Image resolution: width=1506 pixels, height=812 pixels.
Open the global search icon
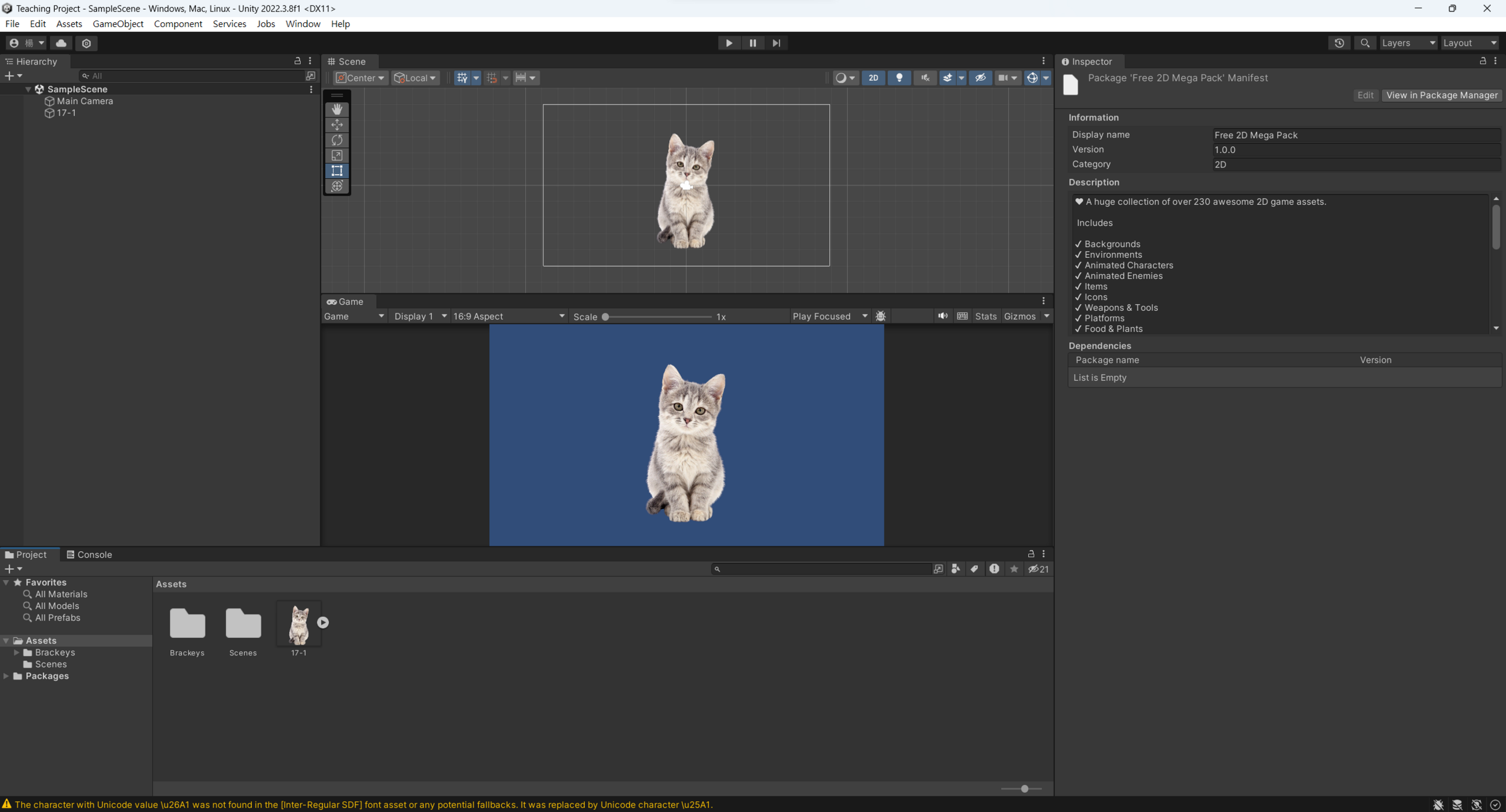point(1364,43)
